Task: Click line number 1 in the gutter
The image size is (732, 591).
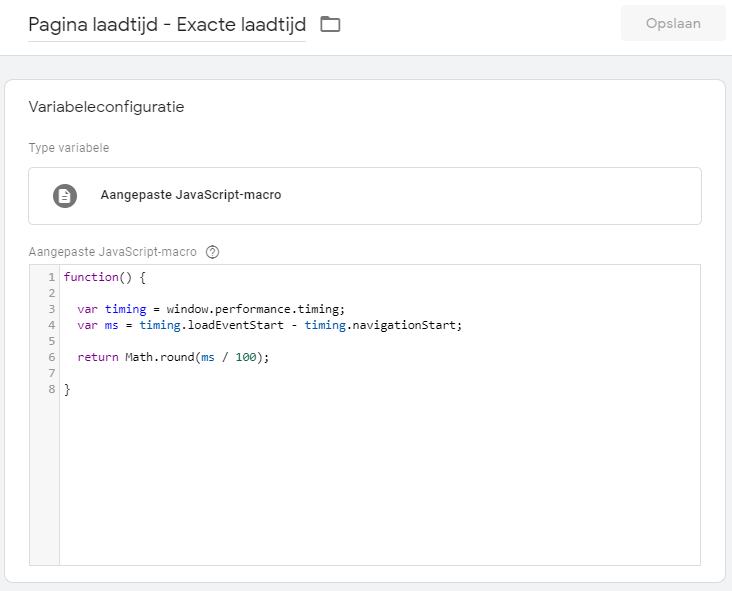Action: 51,277
